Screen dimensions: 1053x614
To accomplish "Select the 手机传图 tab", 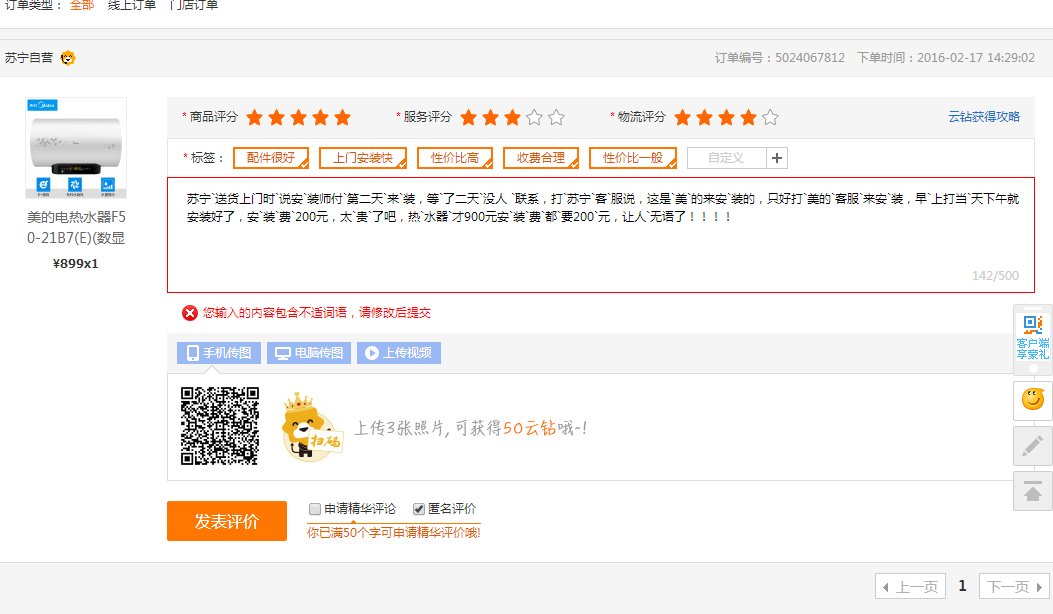I will [220, 353].
